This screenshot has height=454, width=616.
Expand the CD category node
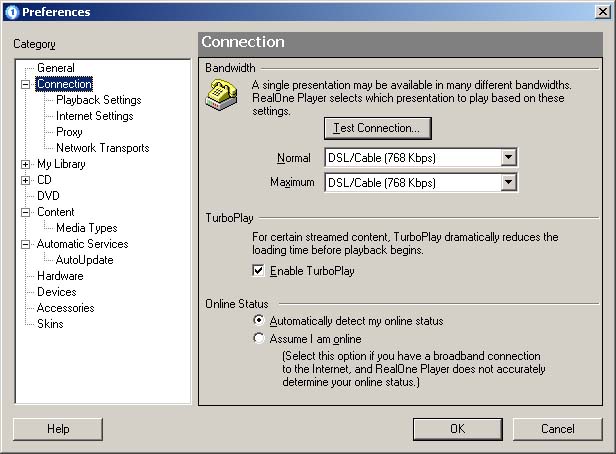26,180
